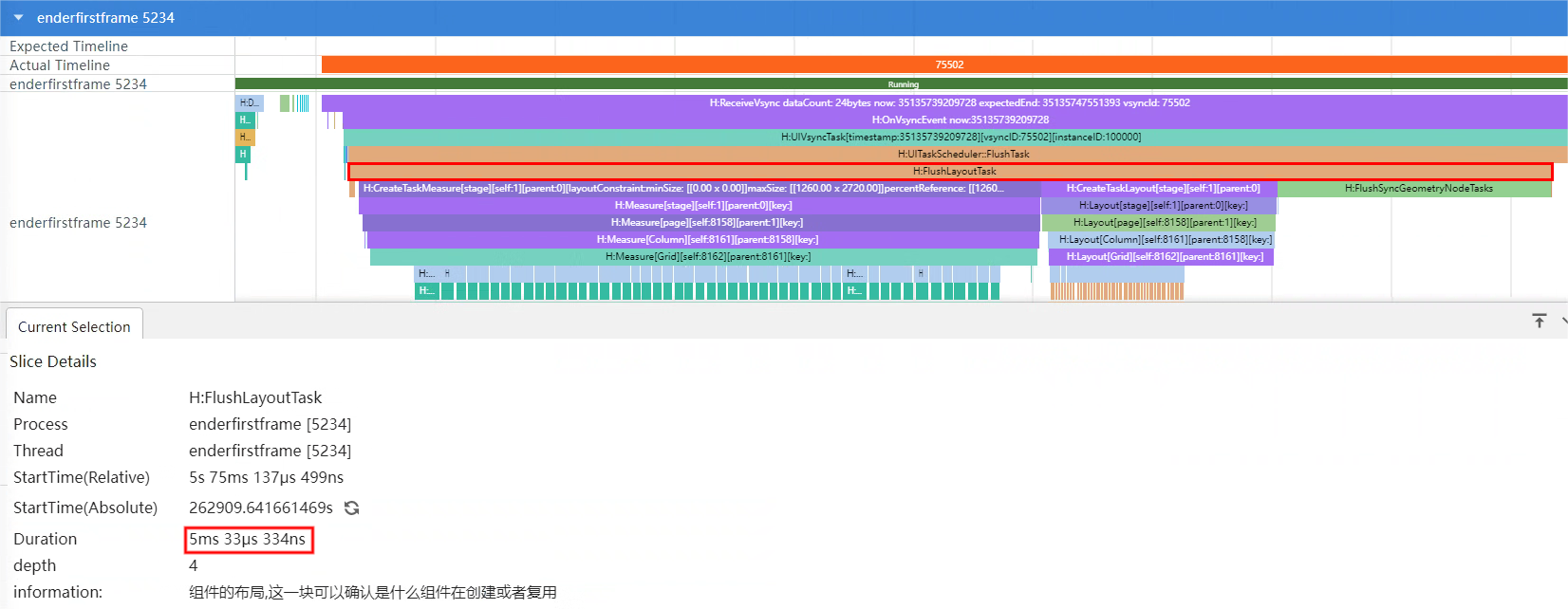Image resolution: width=1568 pixels, height=609 pixels.
Task: Select the green Running thread state bar
Action: 902,84
